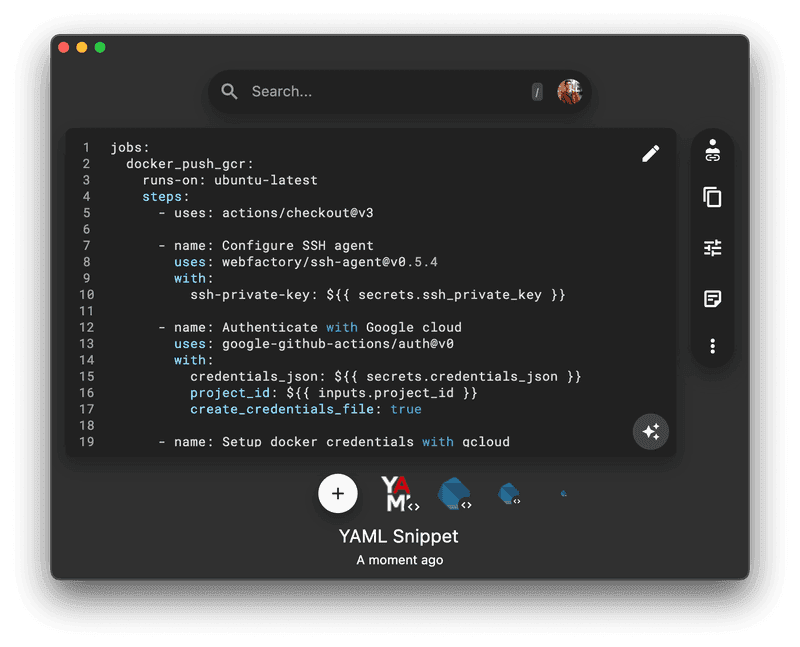Click the 'ssh-private-key' line
Screen dimensions: 800x647
(x=378, y=294)
